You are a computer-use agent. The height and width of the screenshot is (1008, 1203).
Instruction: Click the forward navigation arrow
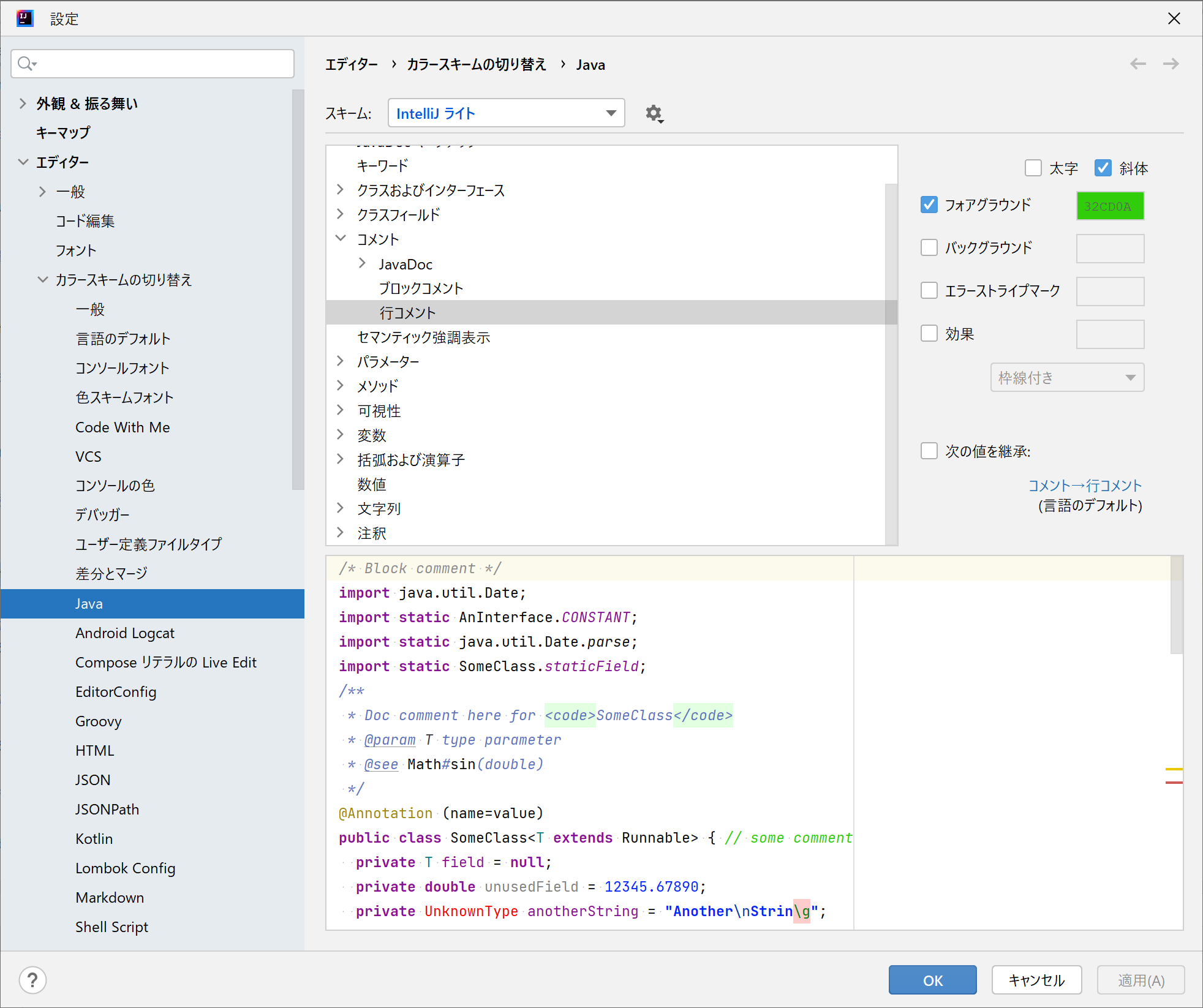pyautogui.click(x=1171, y=64)
